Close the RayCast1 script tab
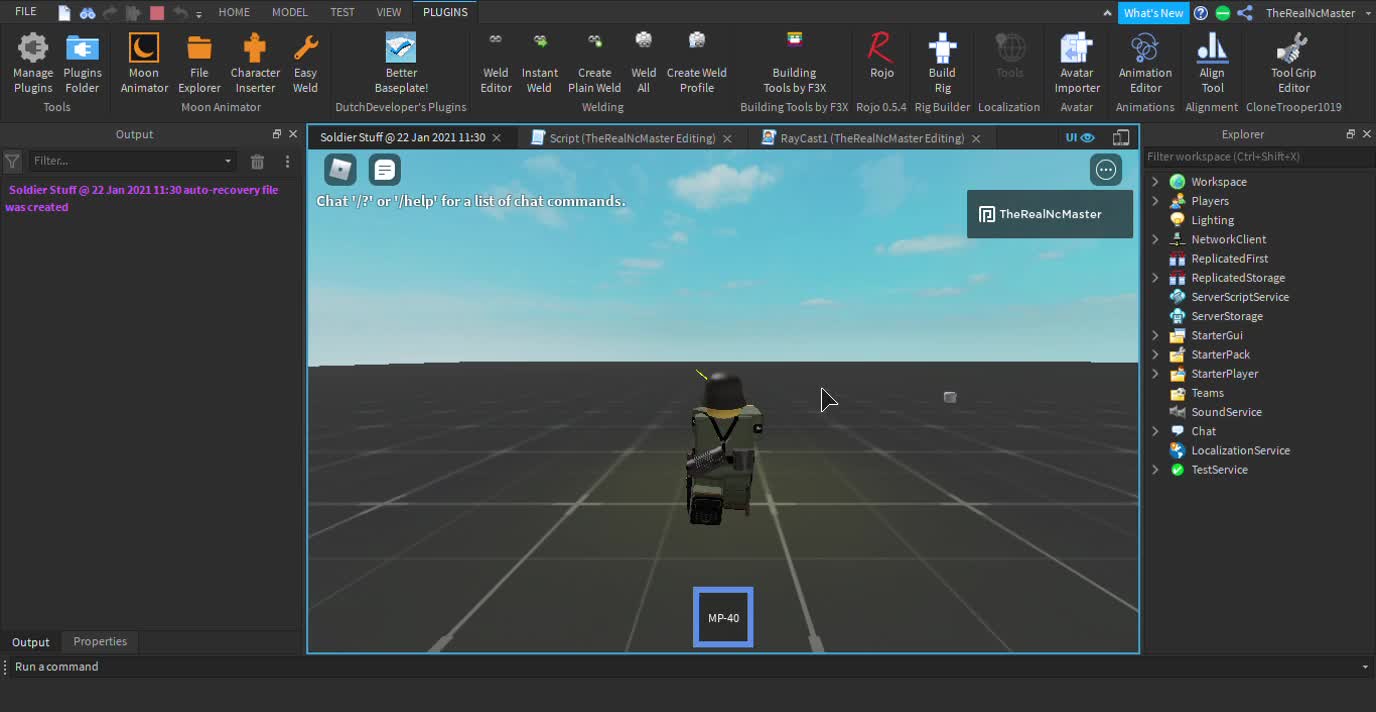 click(976, 139)
